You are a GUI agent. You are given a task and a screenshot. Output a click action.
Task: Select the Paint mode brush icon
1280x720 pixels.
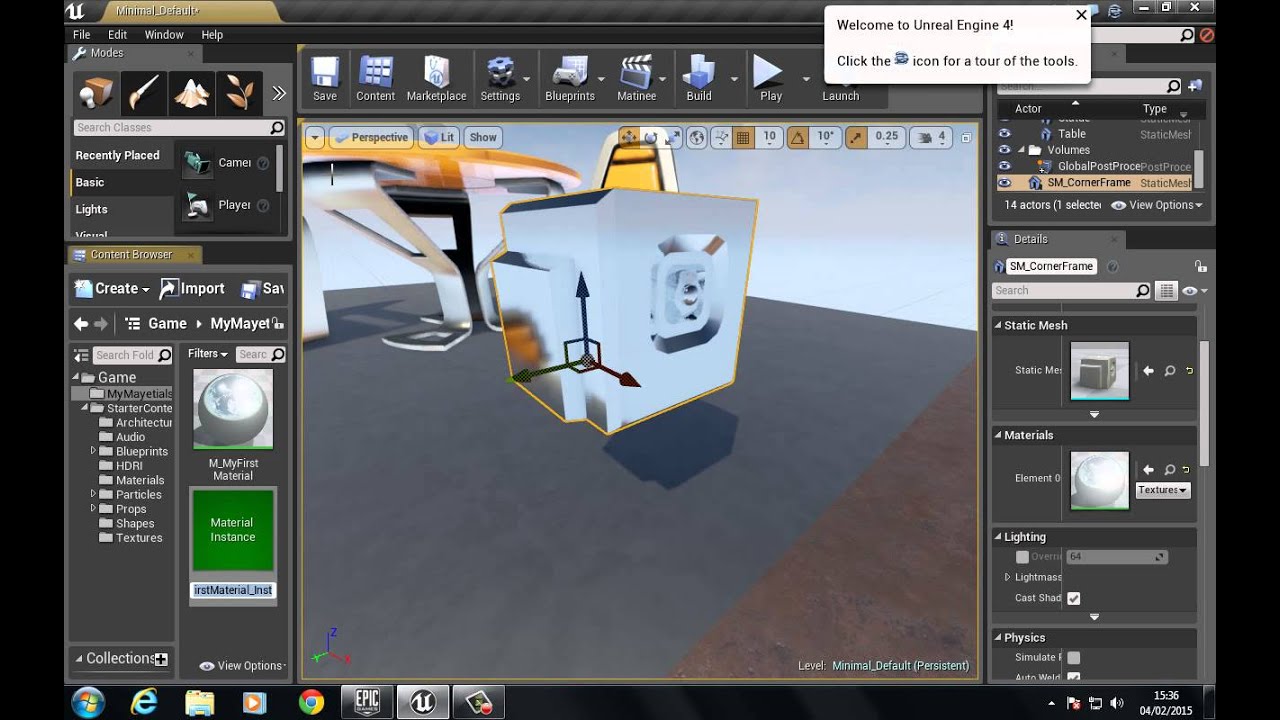[144, 94]
